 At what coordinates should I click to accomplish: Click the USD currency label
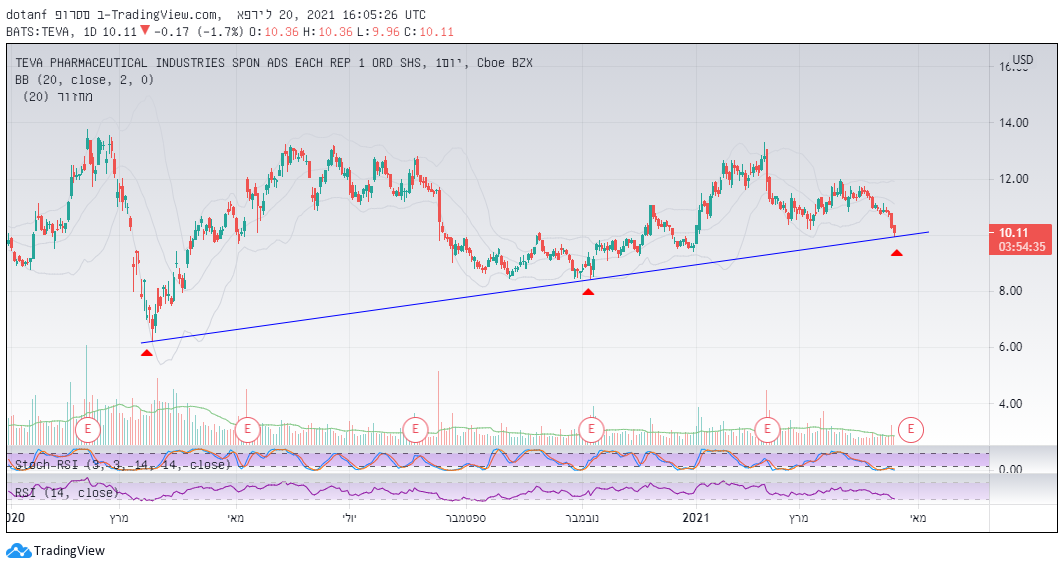tap(1023, 60)
